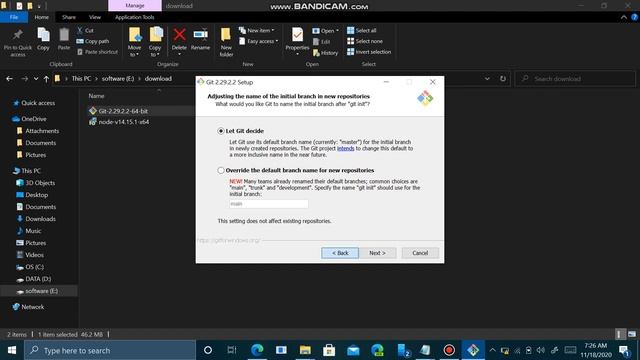Screen dimensions: 640x360
Task: Open OneDrive in navigation pane
Action: 33,119
